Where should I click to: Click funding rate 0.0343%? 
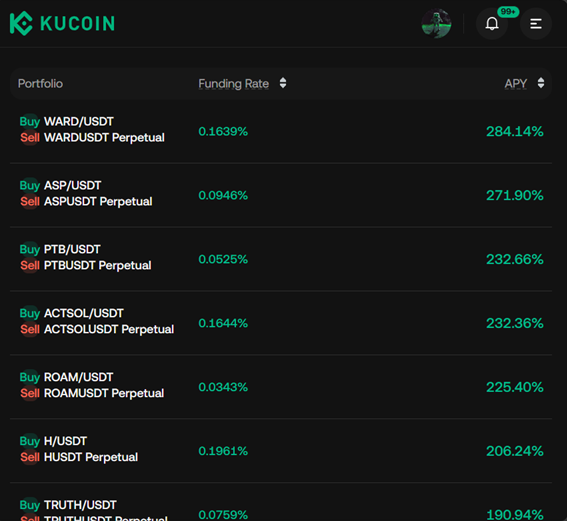coord(223,387)
